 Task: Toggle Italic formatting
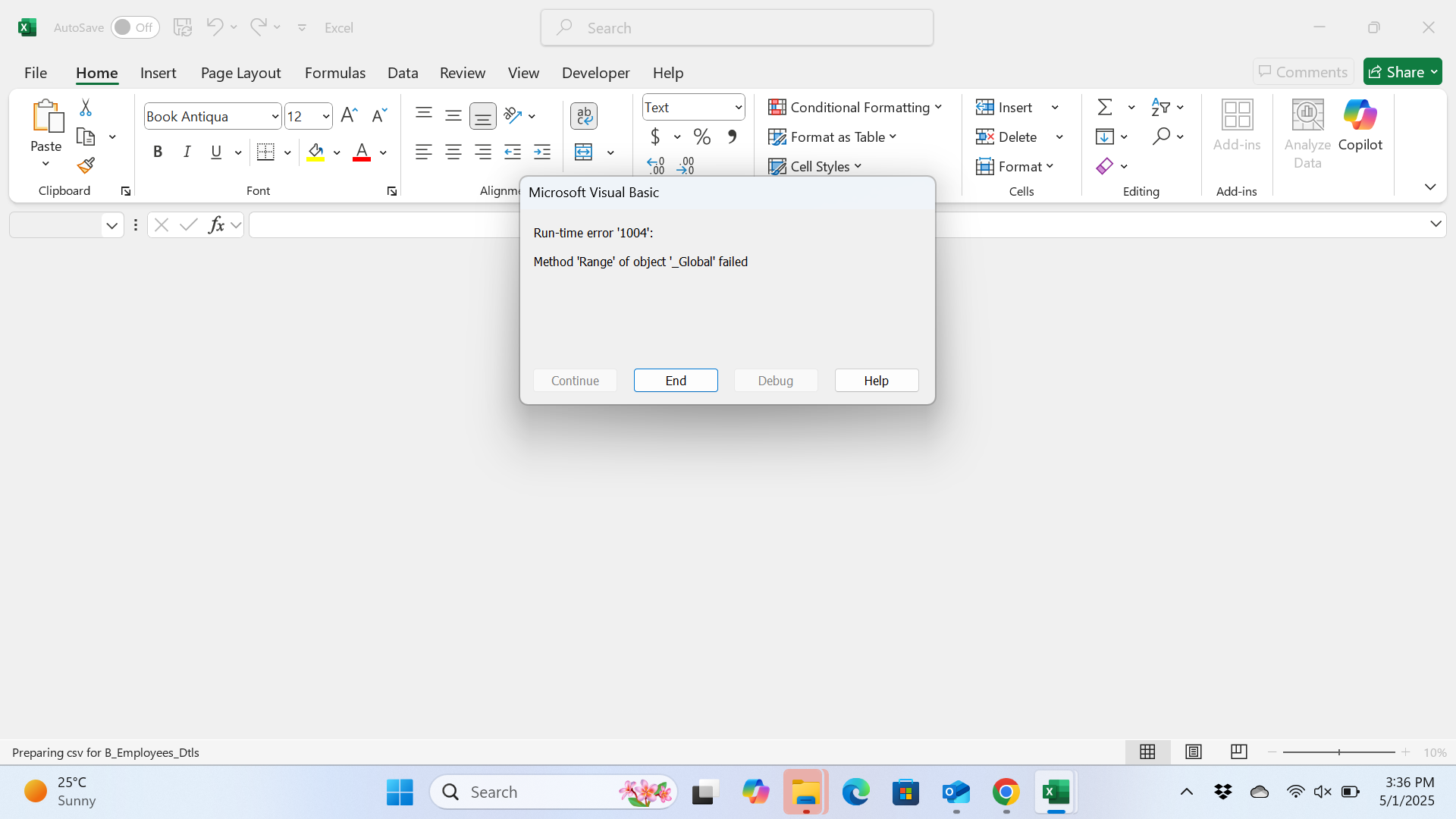(x=187, y=152)
